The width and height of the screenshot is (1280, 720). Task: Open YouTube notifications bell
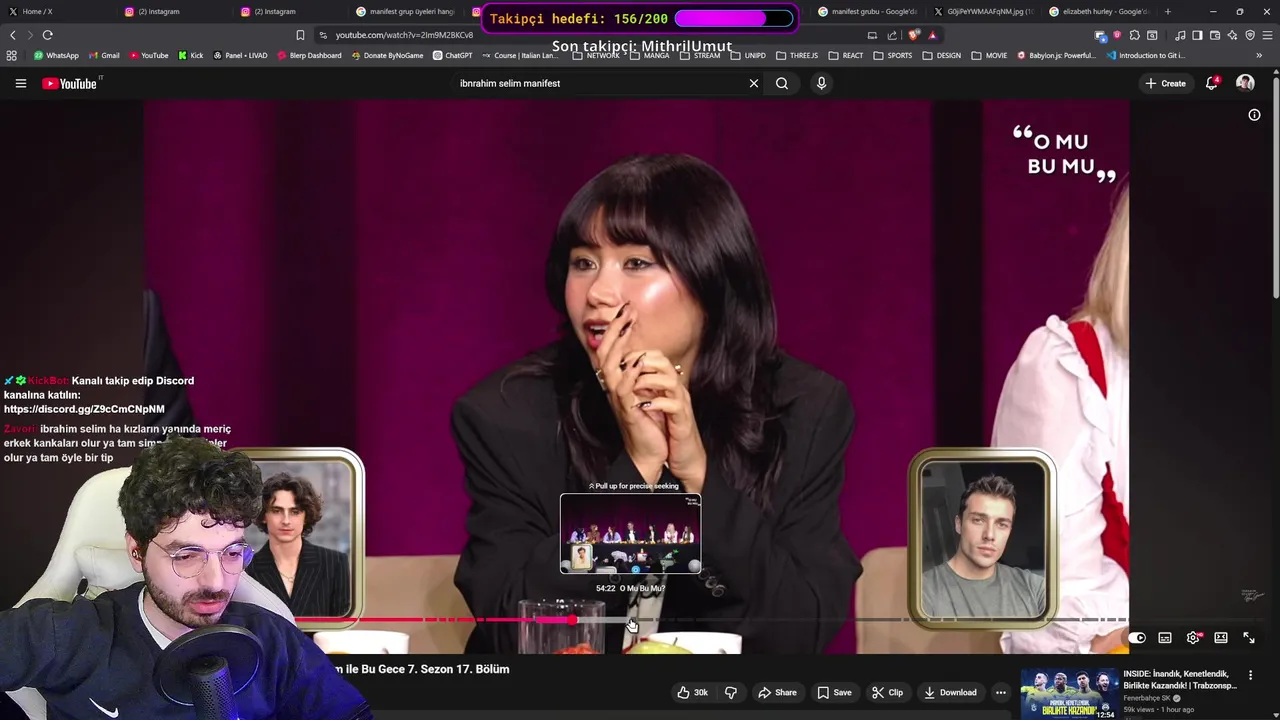point(1212,83)
